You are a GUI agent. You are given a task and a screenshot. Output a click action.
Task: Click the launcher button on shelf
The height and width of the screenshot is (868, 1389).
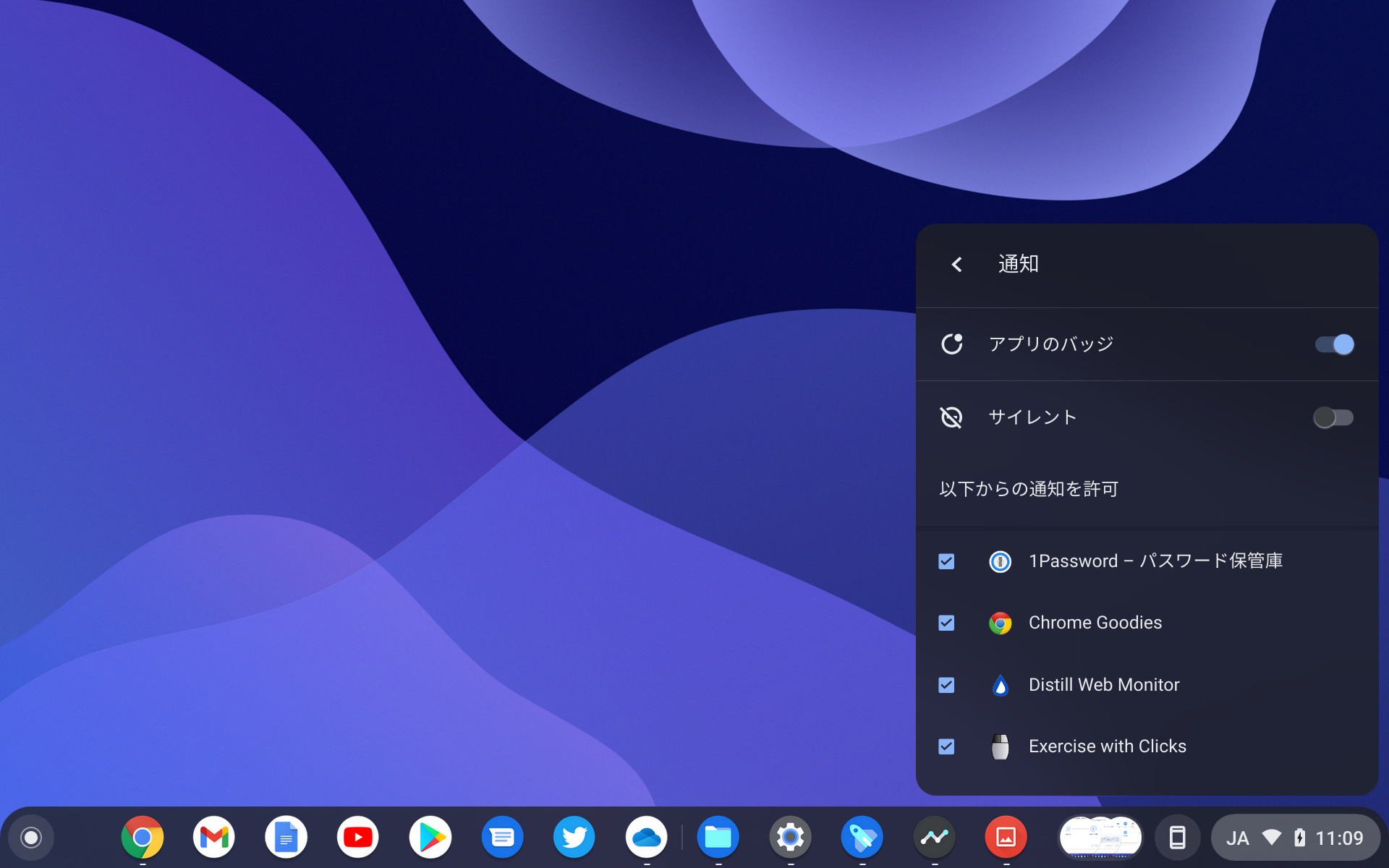point(31,838)
